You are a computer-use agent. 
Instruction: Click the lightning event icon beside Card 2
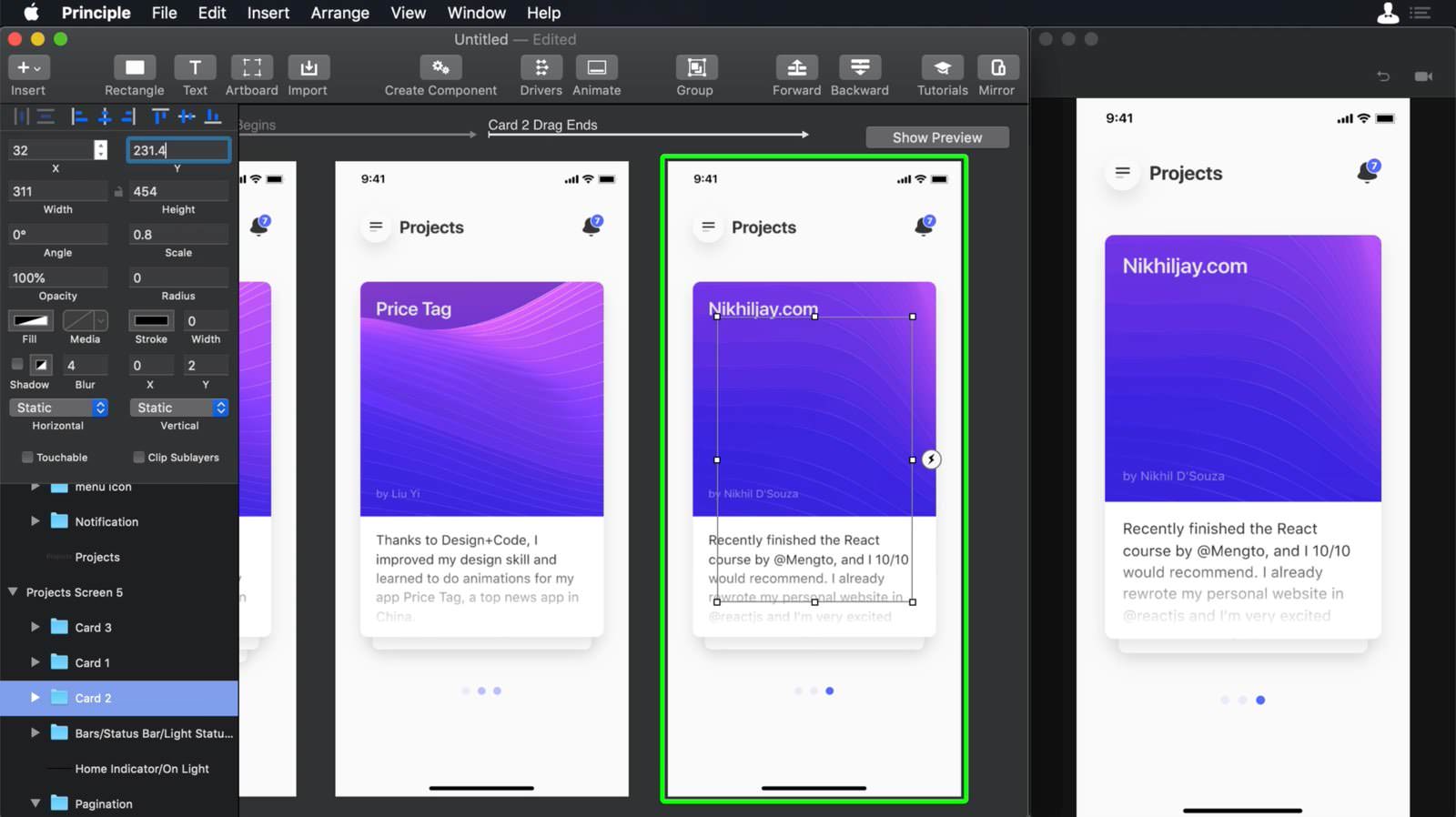coord(931,459)
